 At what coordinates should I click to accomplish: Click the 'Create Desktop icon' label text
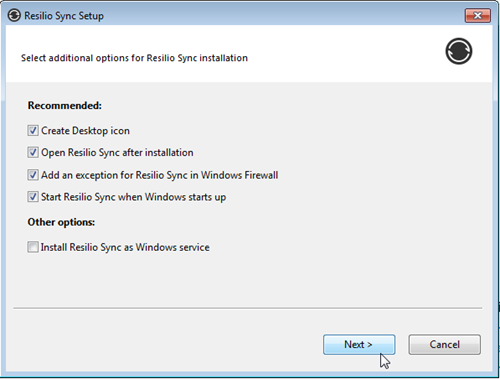(x=85, y=131)
